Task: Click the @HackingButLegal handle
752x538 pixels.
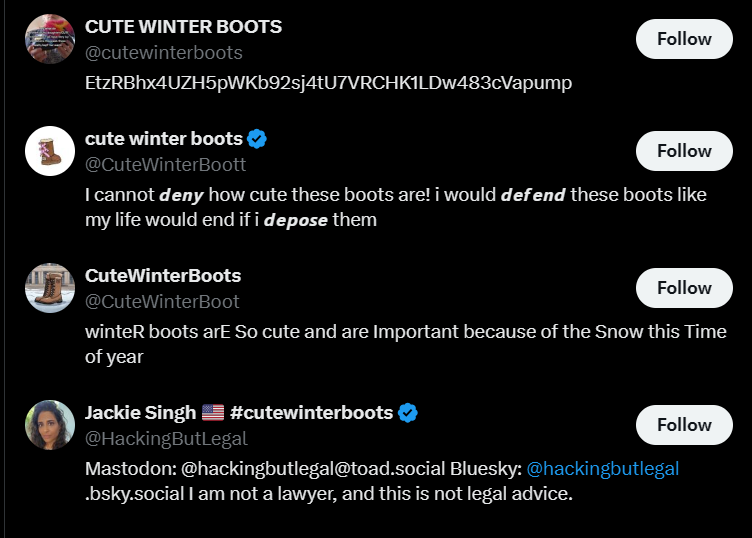Action: click(166, 438)
